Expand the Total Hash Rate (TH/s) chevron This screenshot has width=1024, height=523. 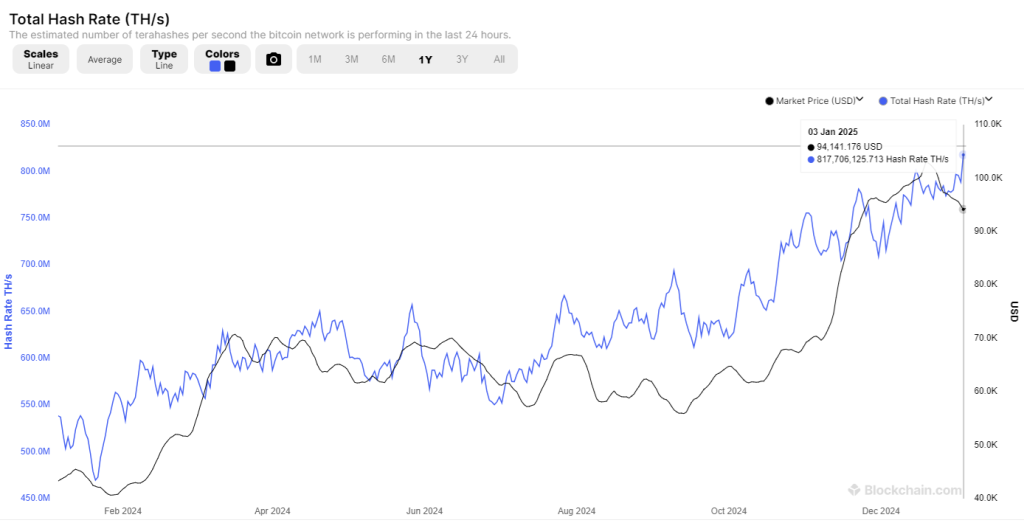pyautogui.click(x=989, y=100)
